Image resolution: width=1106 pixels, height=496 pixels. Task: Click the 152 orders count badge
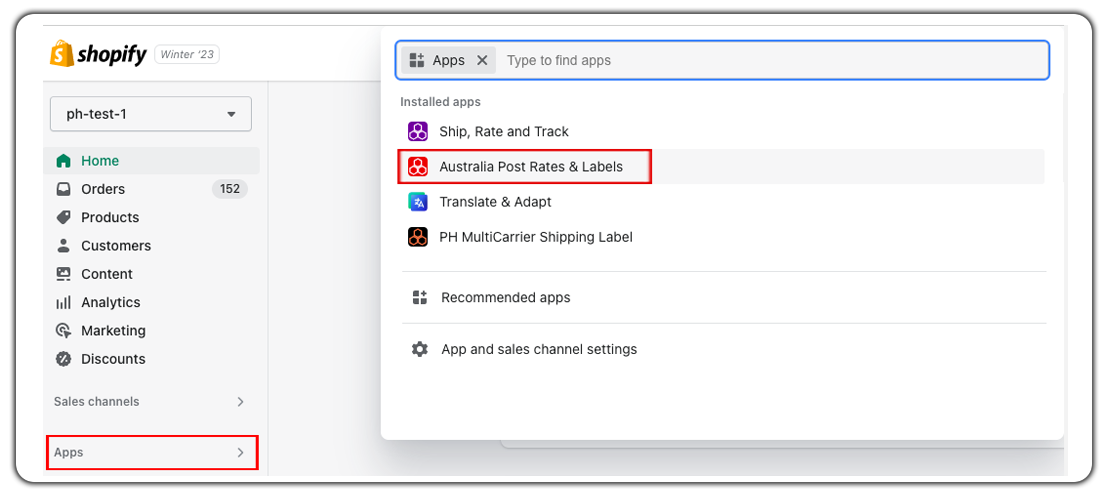click(x=230, y=189)
